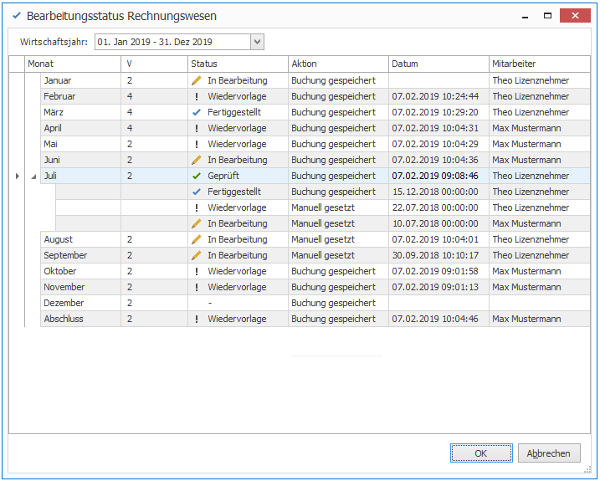
Task: Select the Januar row
Action: click(315, 80)
